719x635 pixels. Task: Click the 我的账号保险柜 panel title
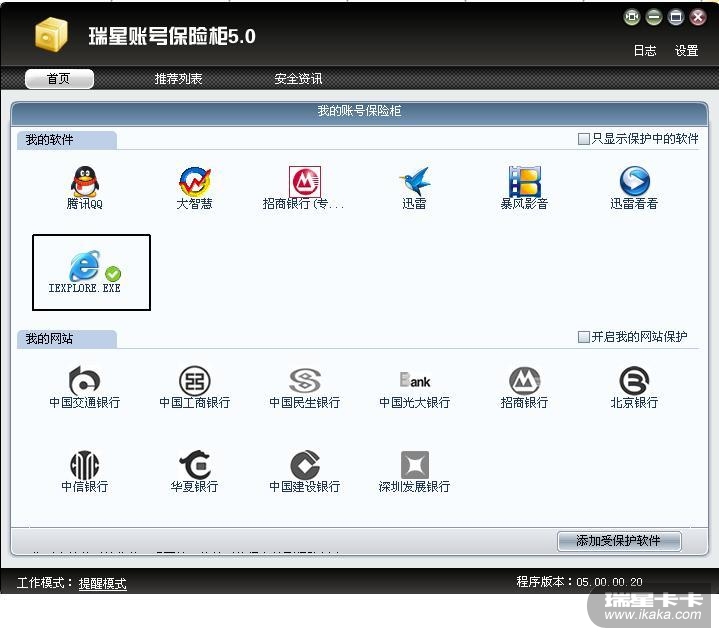click(x=360, y=111)
